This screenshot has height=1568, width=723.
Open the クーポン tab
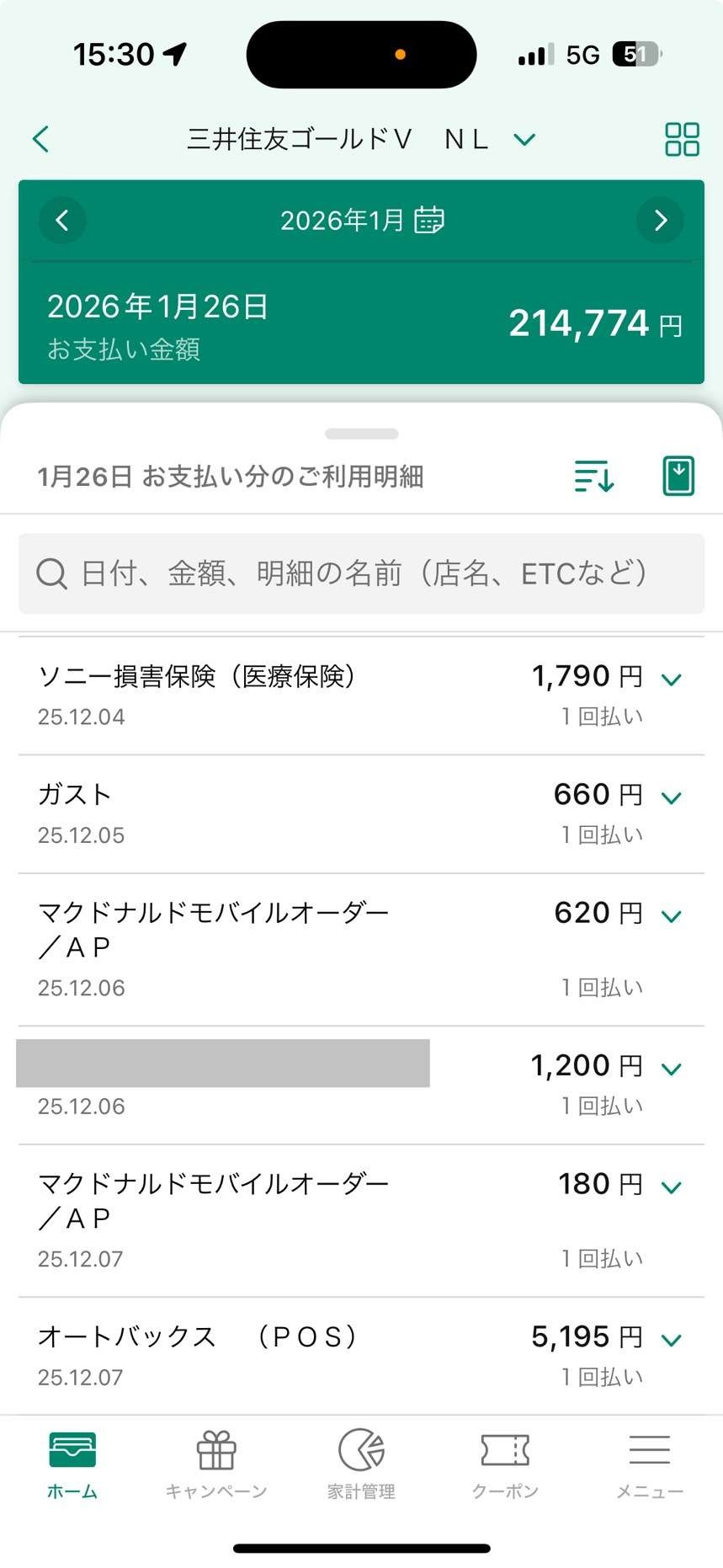[505, 1466]
